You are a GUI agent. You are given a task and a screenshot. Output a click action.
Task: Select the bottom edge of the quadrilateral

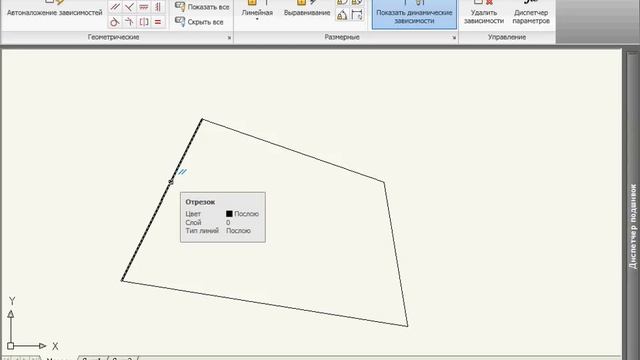click(264, 303)
